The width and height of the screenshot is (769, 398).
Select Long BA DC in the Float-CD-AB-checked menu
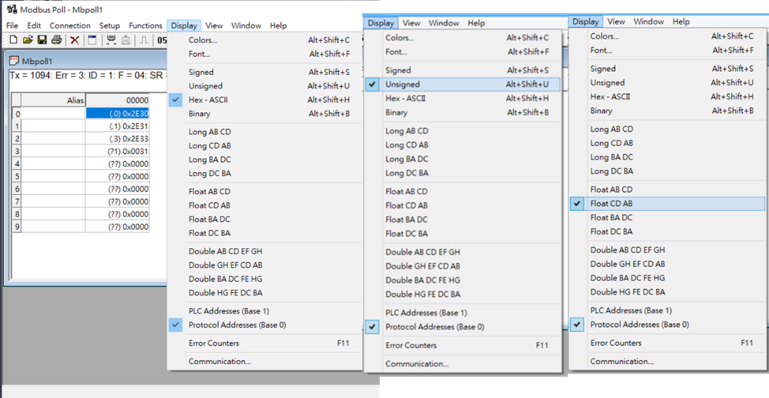pos(667,157)
